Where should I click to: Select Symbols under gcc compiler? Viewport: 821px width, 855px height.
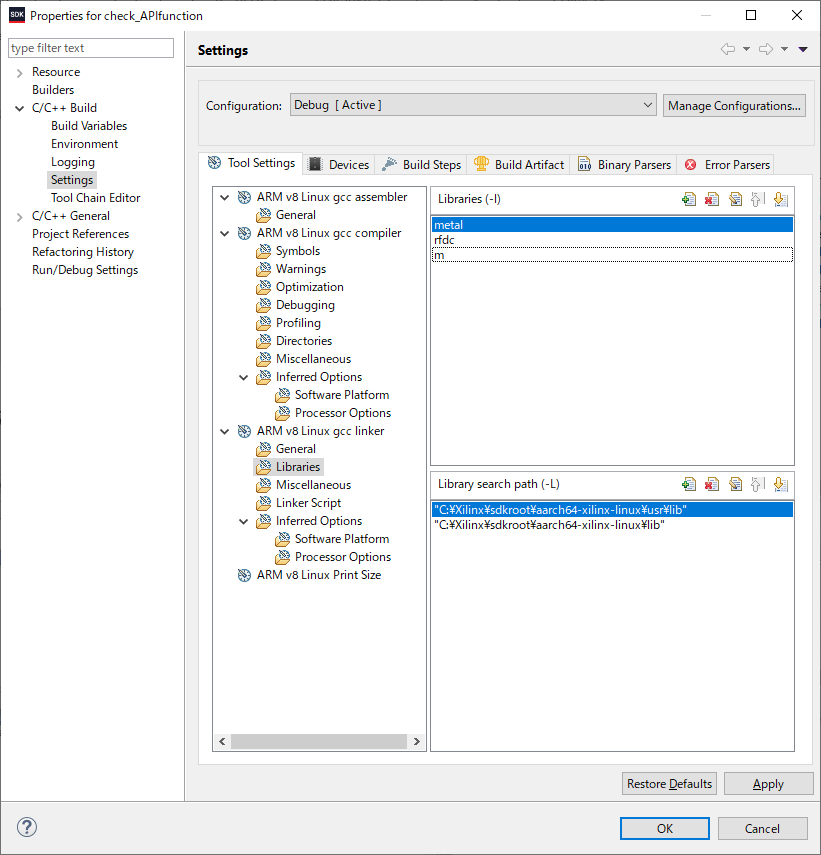pos(298,251)
